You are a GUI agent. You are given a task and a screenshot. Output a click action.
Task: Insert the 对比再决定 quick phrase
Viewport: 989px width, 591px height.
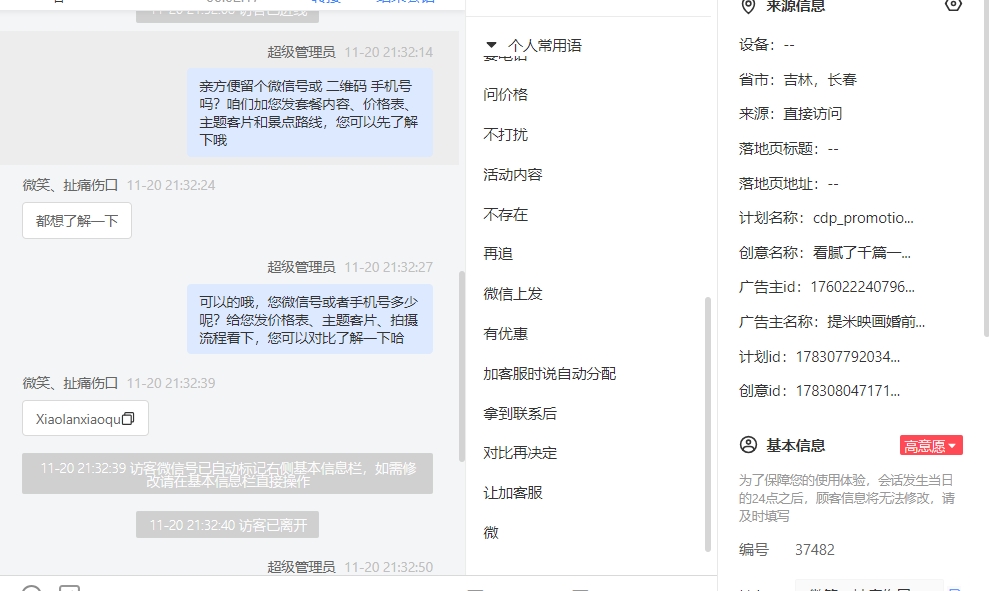click(520, 453)
